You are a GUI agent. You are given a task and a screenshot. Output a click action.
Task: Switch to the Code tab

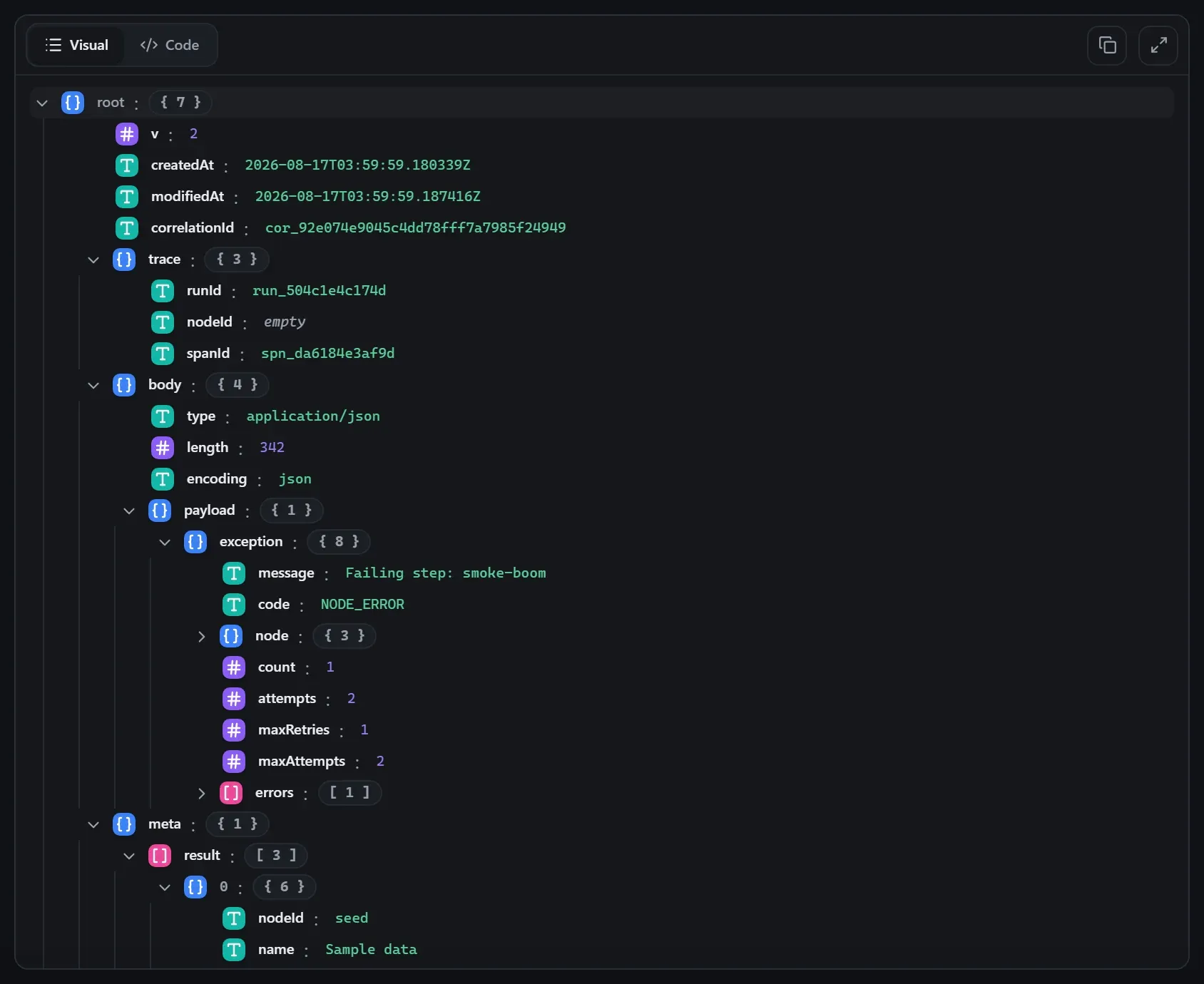point(170,45)
